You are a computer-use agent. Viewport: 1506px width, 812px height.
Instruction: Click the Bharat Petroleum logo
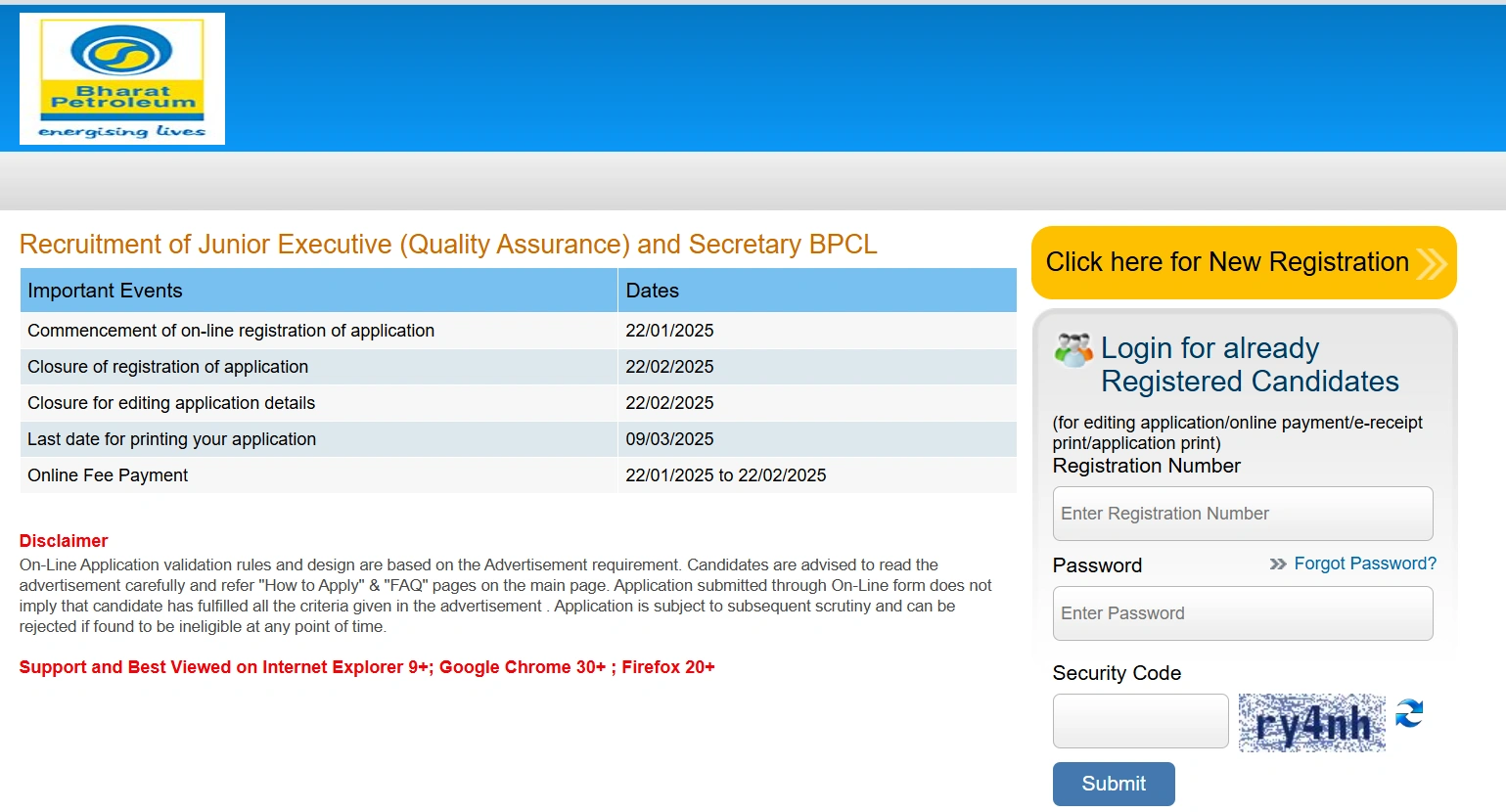tap(122, 78)
